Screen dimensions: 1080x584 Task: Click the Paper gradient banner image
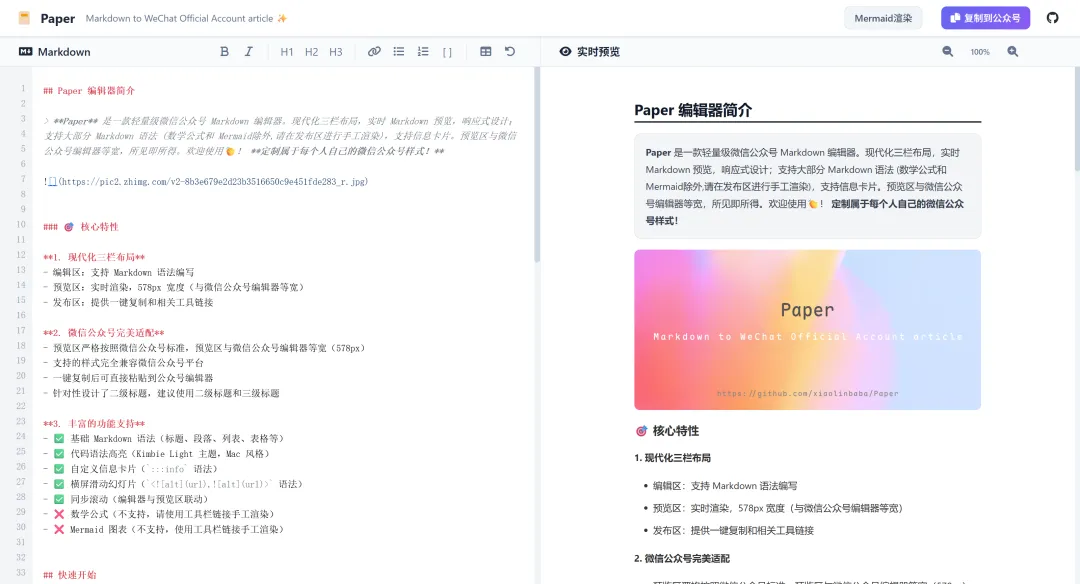tap(807, 330)
